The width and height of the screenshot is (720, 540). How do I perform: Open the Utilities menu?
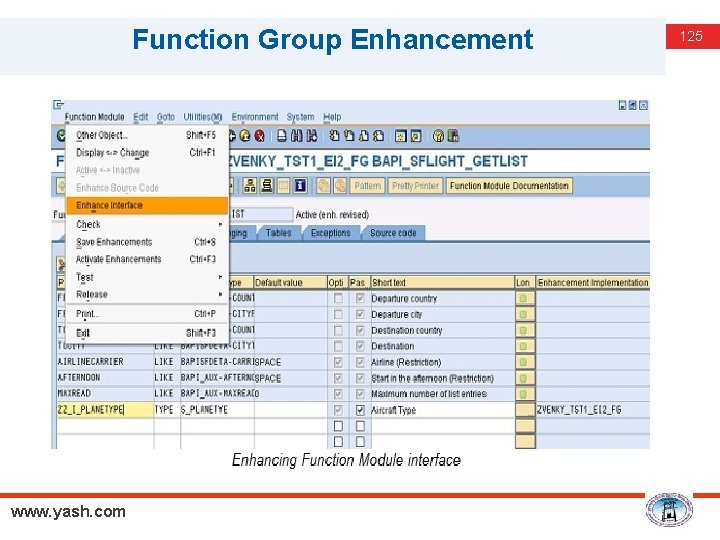point(202,117)
